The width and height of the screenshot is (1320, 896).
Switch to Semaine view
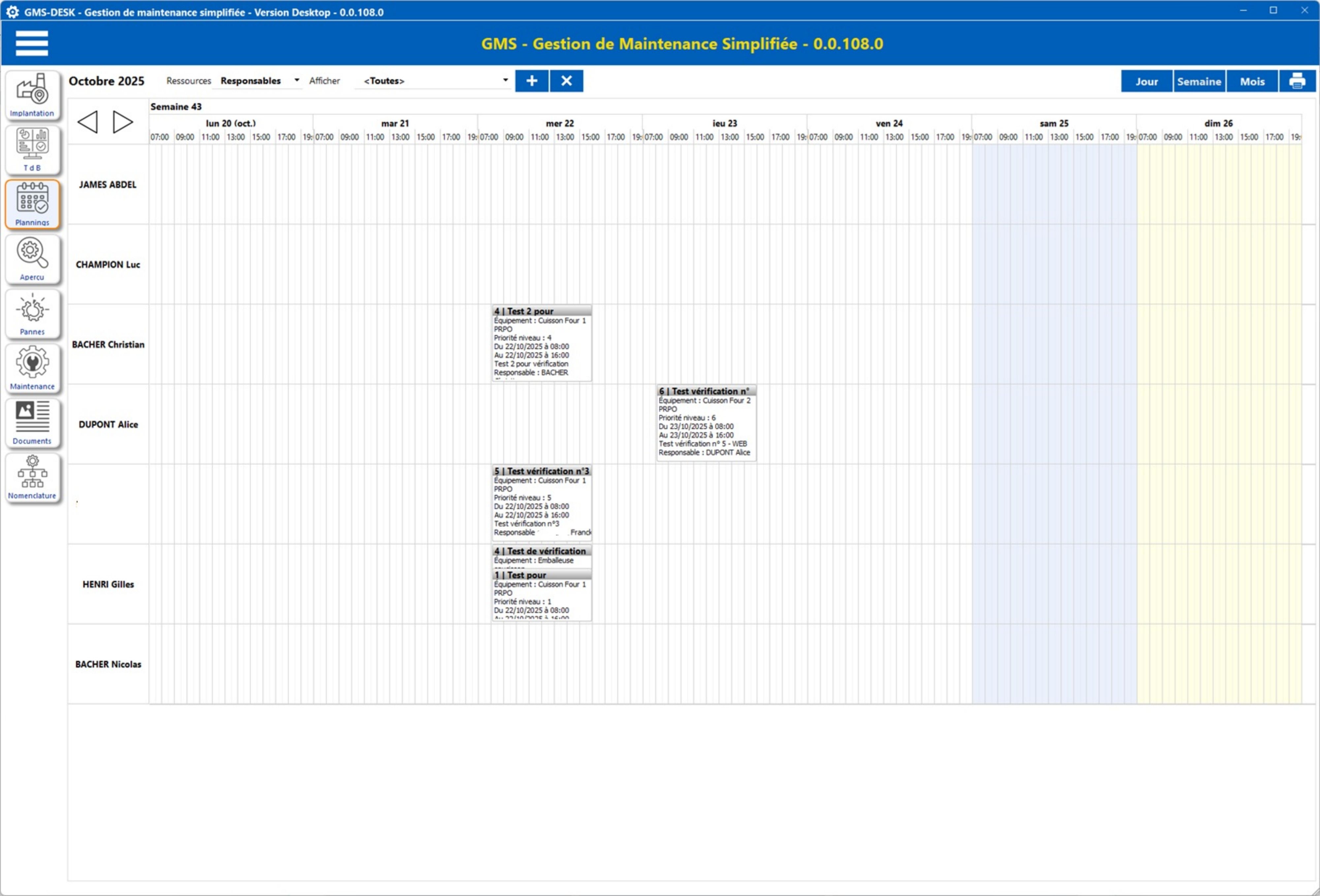coord(1199,81)
